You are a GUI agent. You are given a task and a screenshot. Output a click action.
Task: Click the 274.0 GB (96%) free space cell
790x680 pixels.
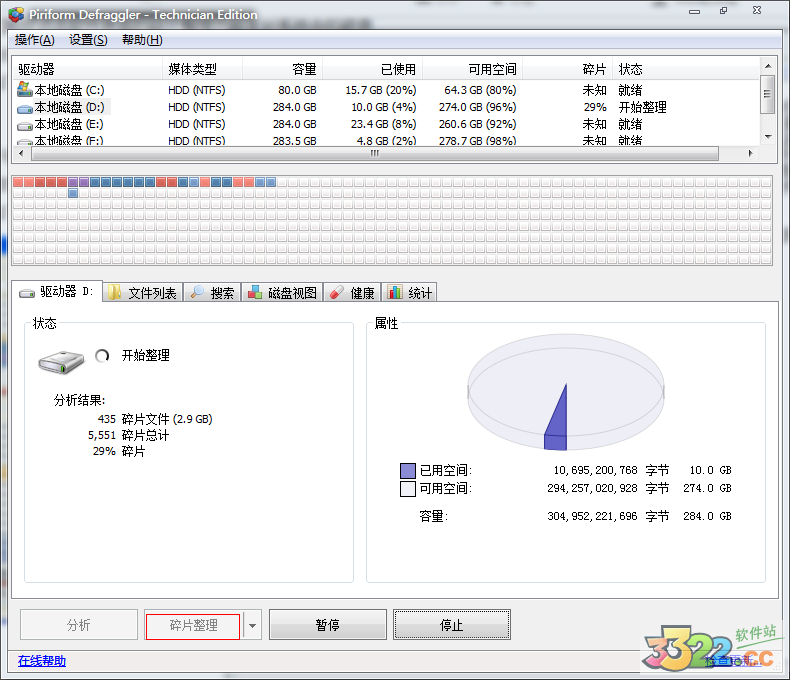coord(478,107)
